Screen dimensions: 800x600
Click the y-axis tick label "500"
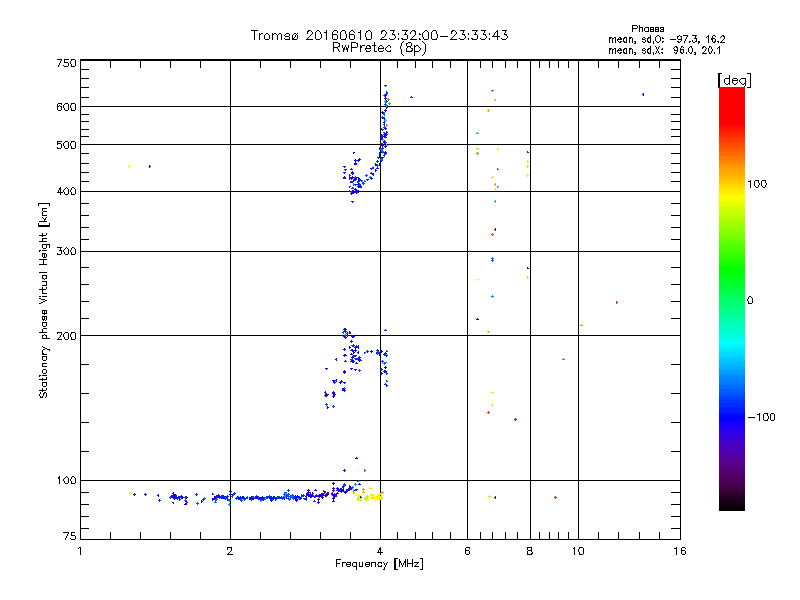[x=66, y=145]
